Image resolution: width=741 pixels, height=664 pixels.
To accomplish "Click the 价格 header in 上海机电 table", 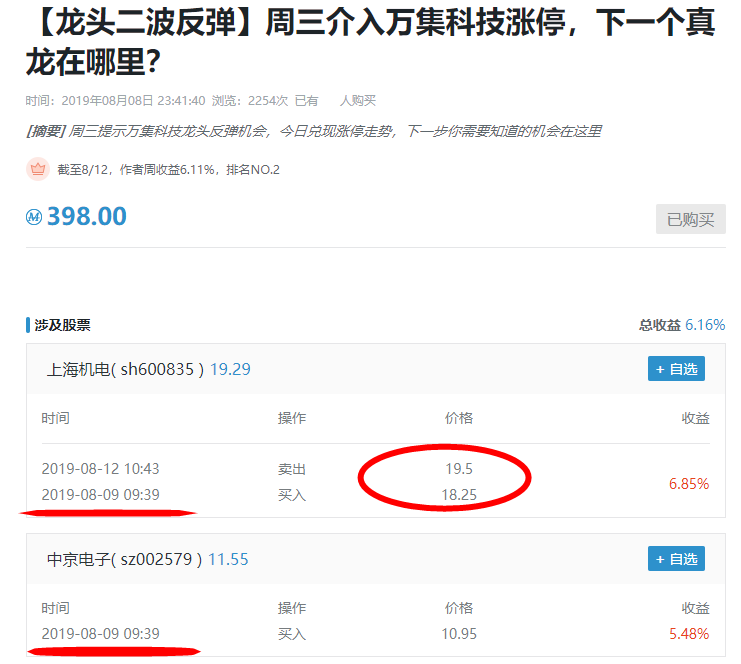I will 459,418.
